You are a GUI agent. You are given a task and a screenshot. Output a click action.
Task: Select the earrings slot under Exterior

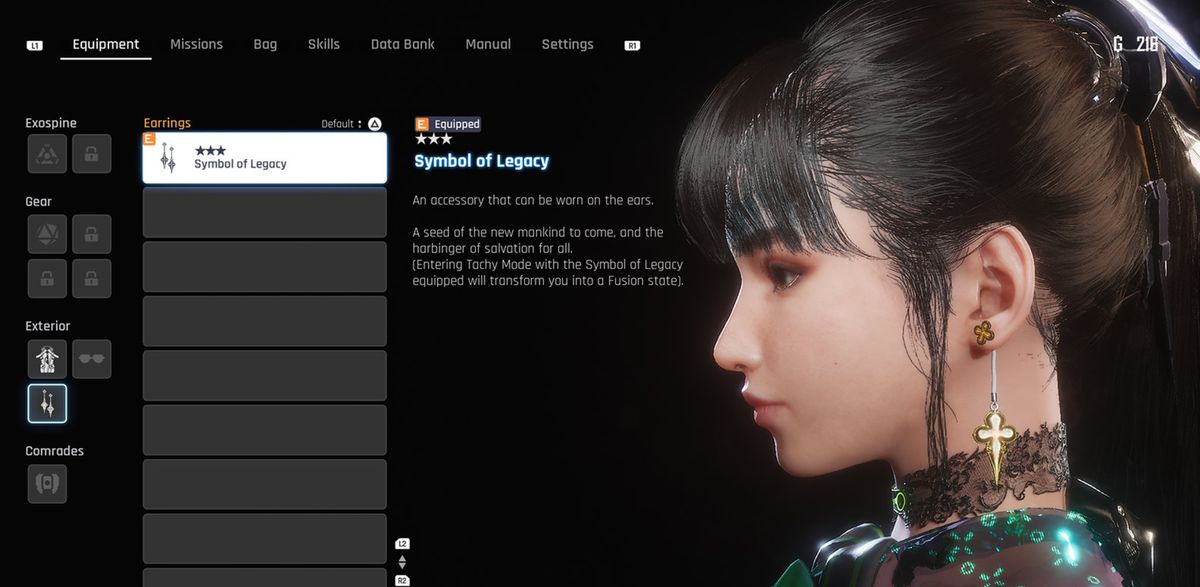coord(47,403)
